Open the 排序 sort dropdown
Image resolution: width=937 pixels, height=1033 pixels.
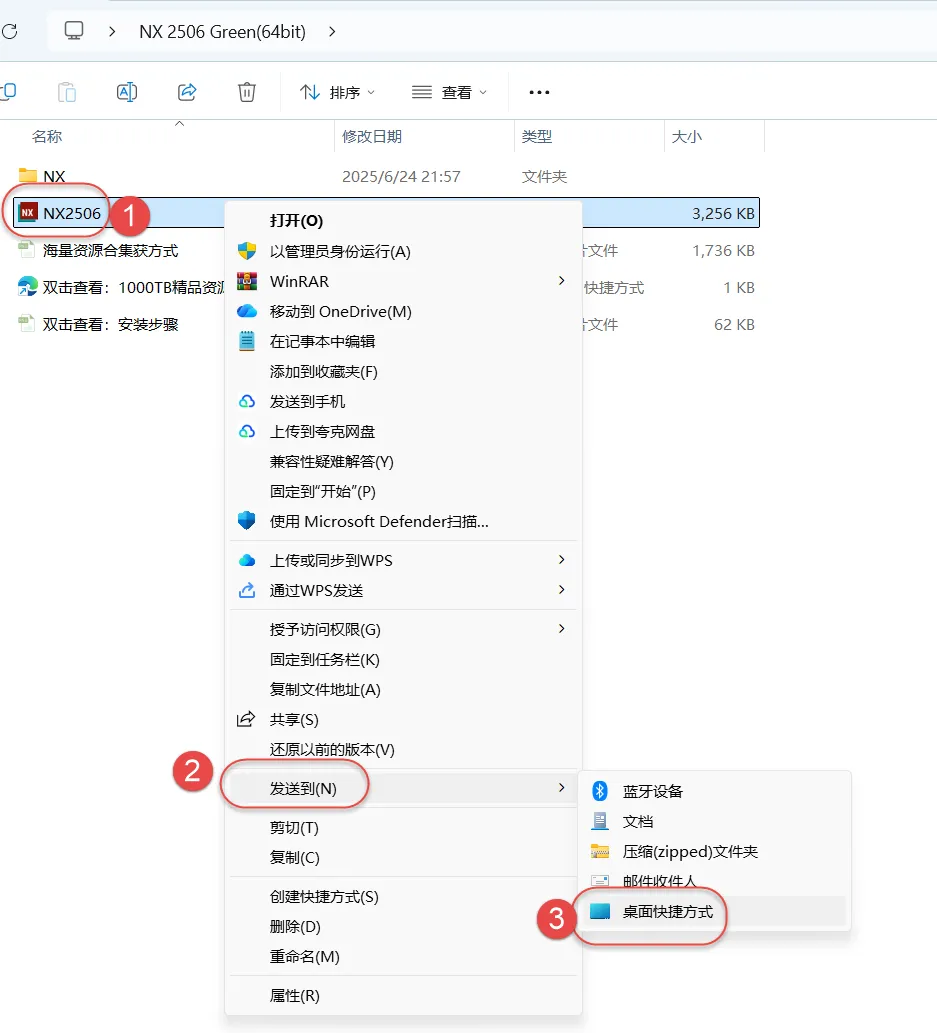(337, 92)
